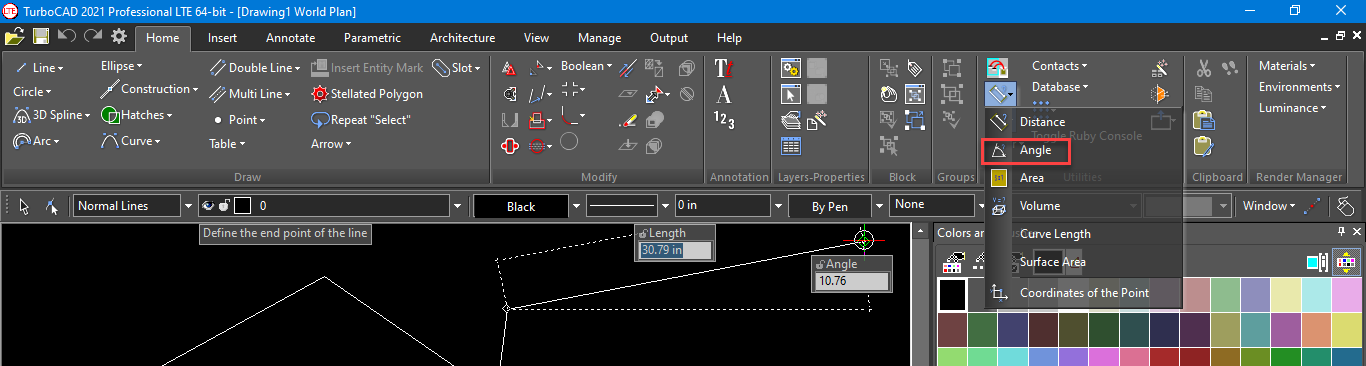Click the Length value input field
Screen dimensions: 1366x366
(676, 250)
